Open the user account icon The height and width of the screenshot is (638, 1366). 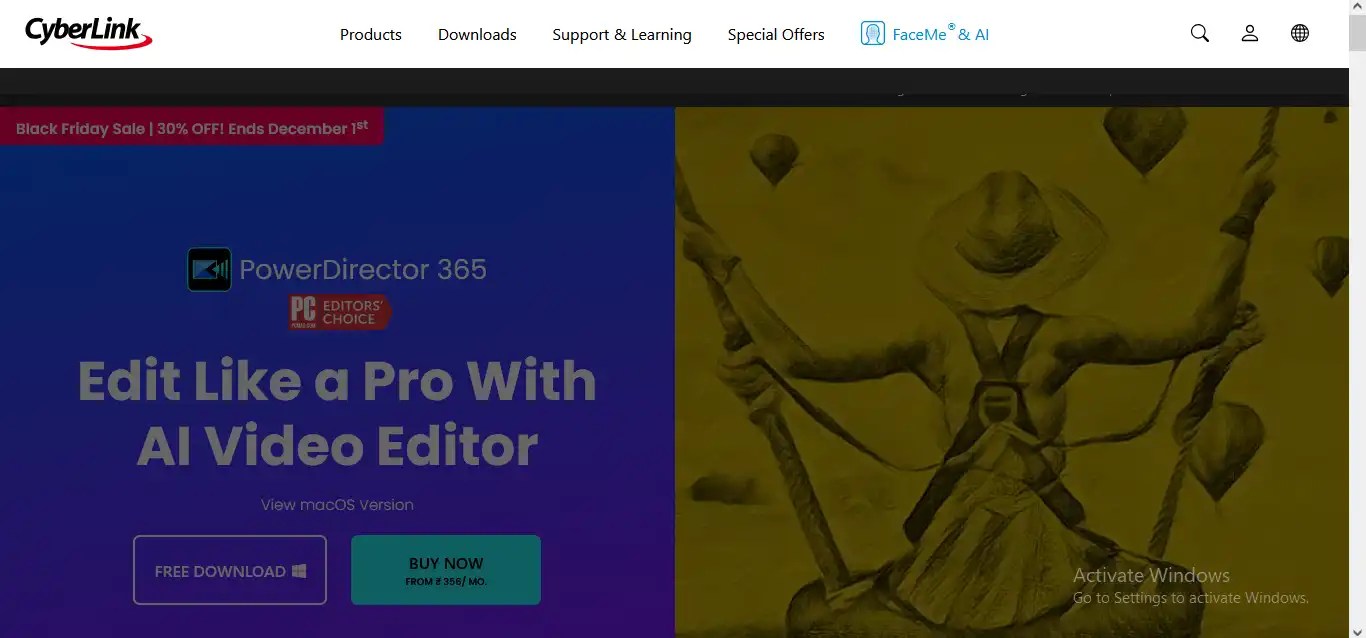(x=1250, y=33)
